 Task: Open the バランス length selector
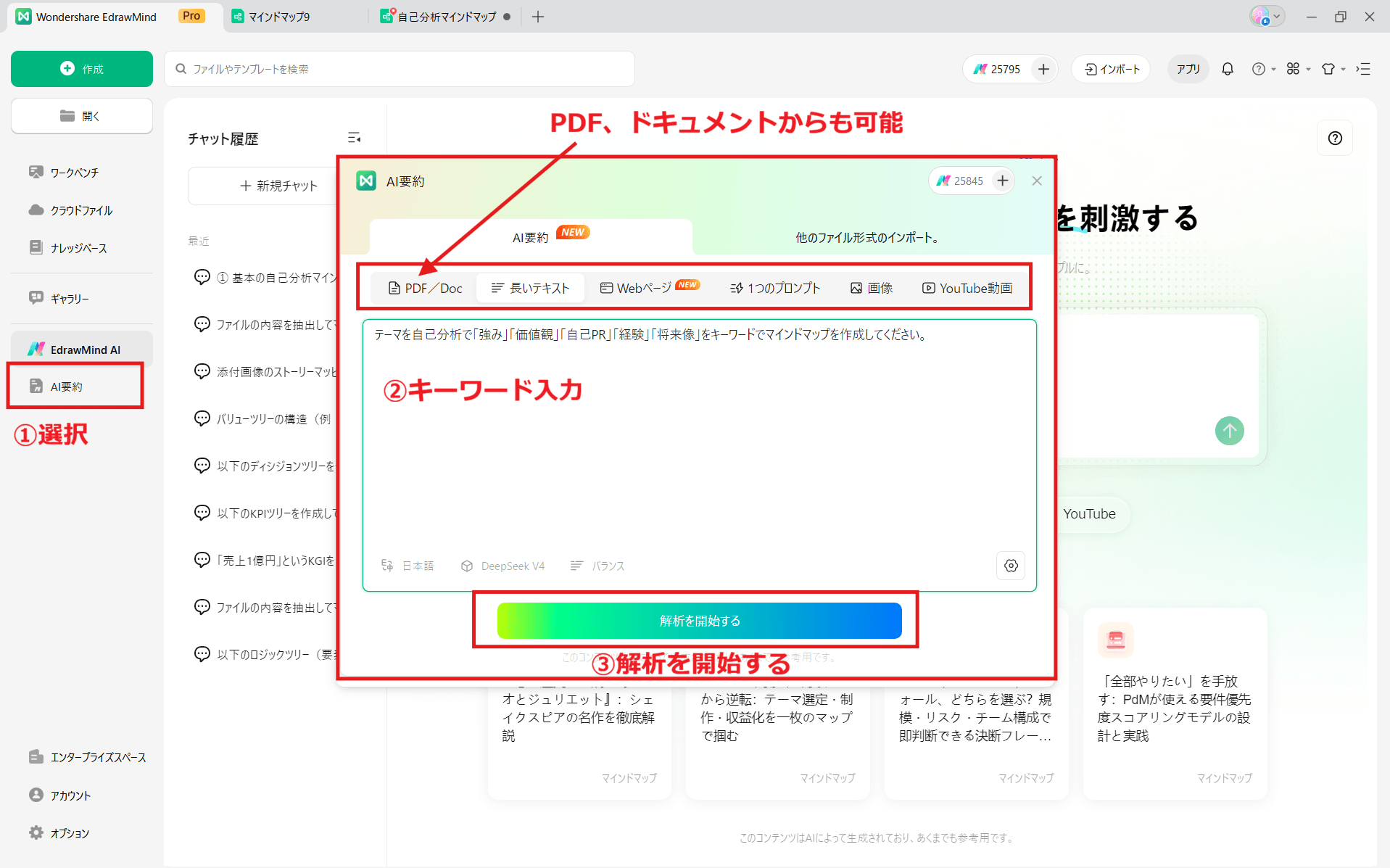point(597,566)
